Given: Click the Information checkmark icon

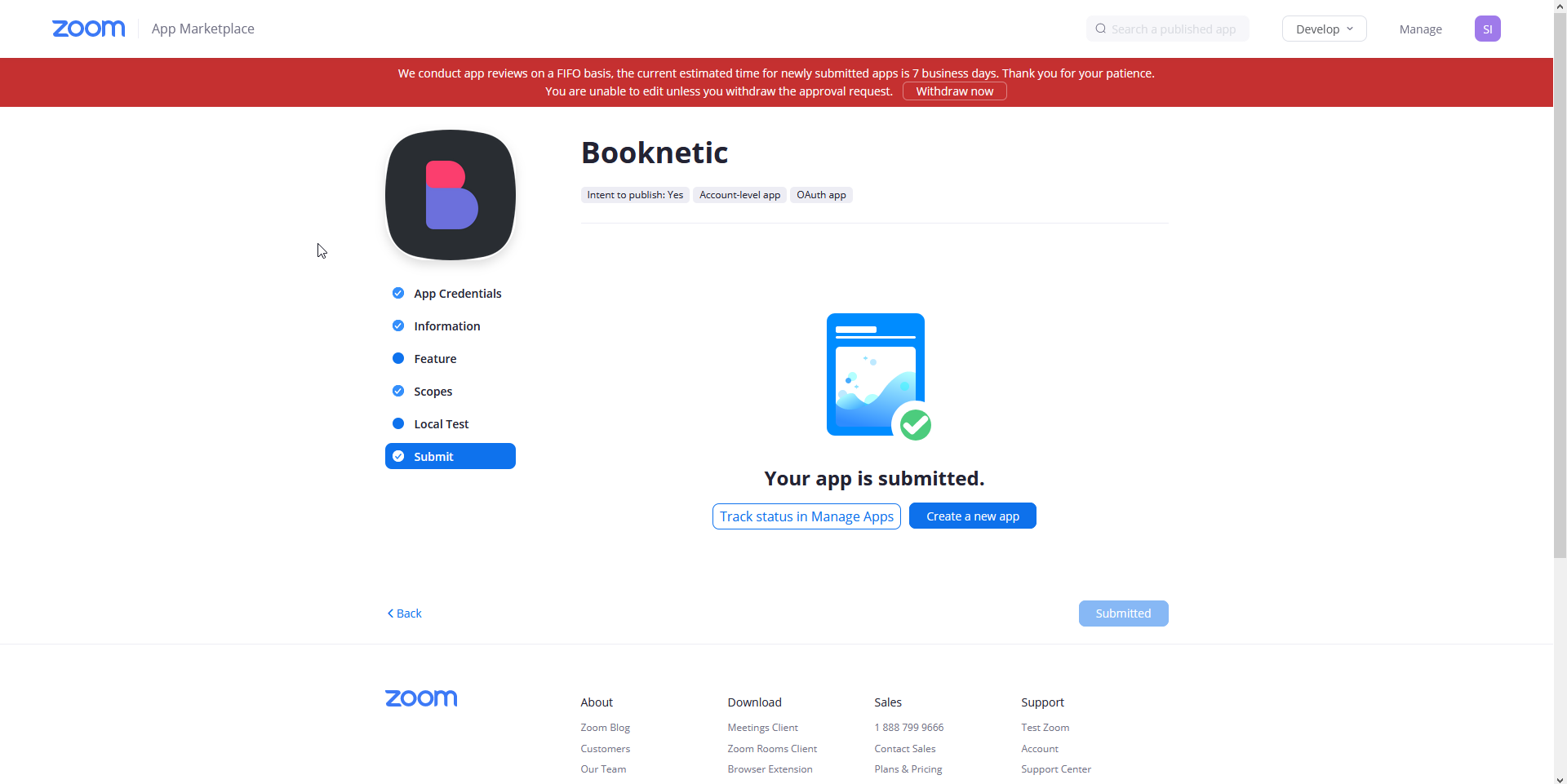Looking at the screenshot, I should coord(398,326).
